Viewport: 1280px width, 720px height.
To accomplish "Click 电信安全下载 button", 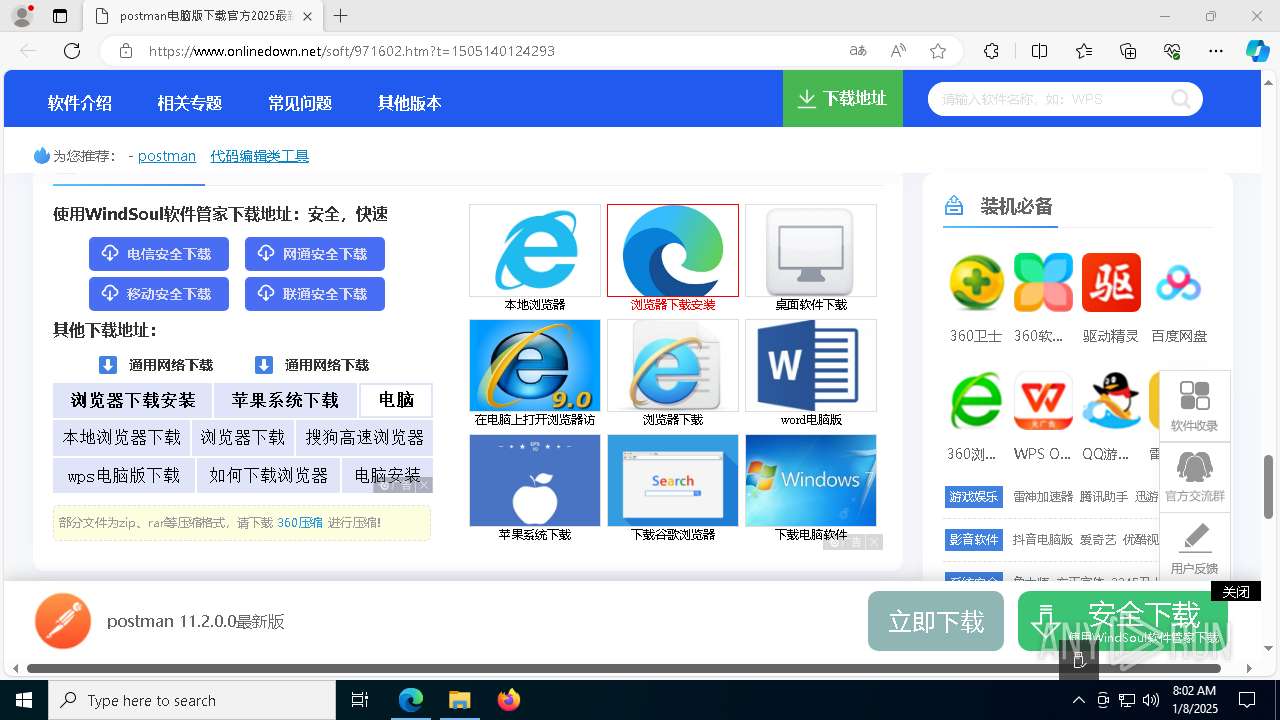I will pos(159,254).
